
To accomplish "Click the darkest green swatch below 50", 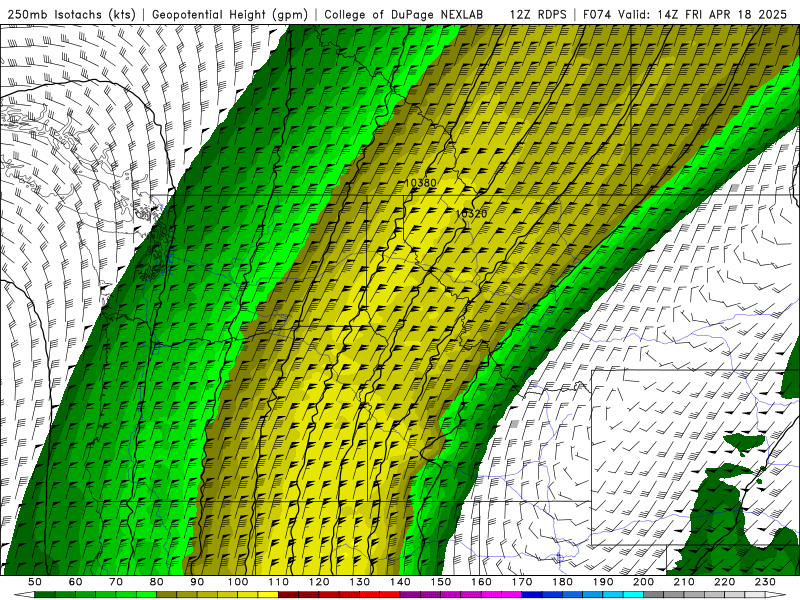I will [44, 595].
